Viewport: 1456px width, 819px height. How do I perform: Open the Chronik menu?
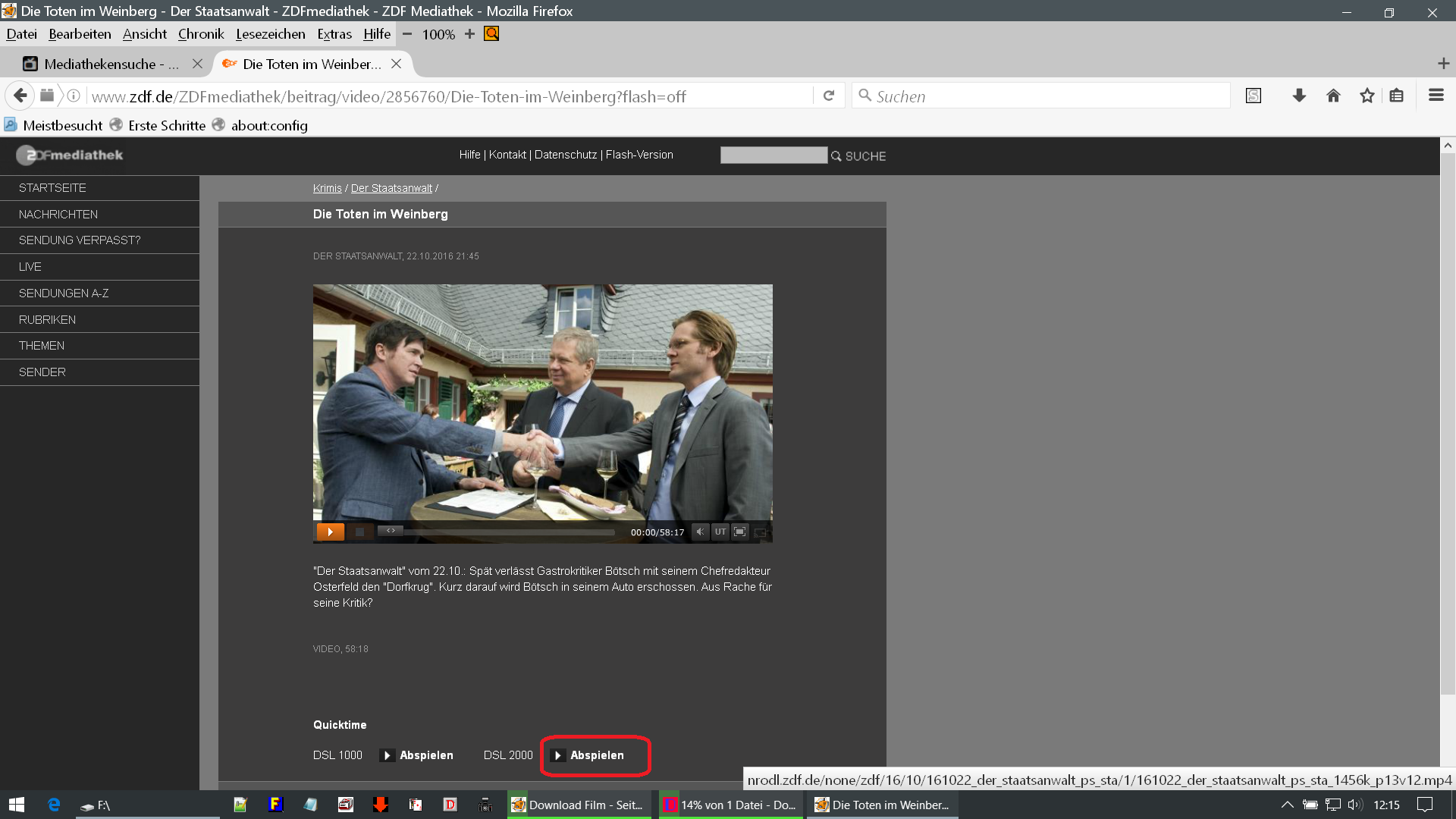click(x=200, y=34)
